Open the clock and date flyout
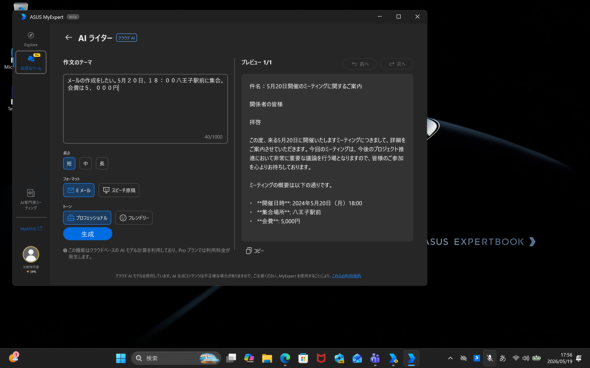This screenshot has height=368, width=590. point(560,358)
